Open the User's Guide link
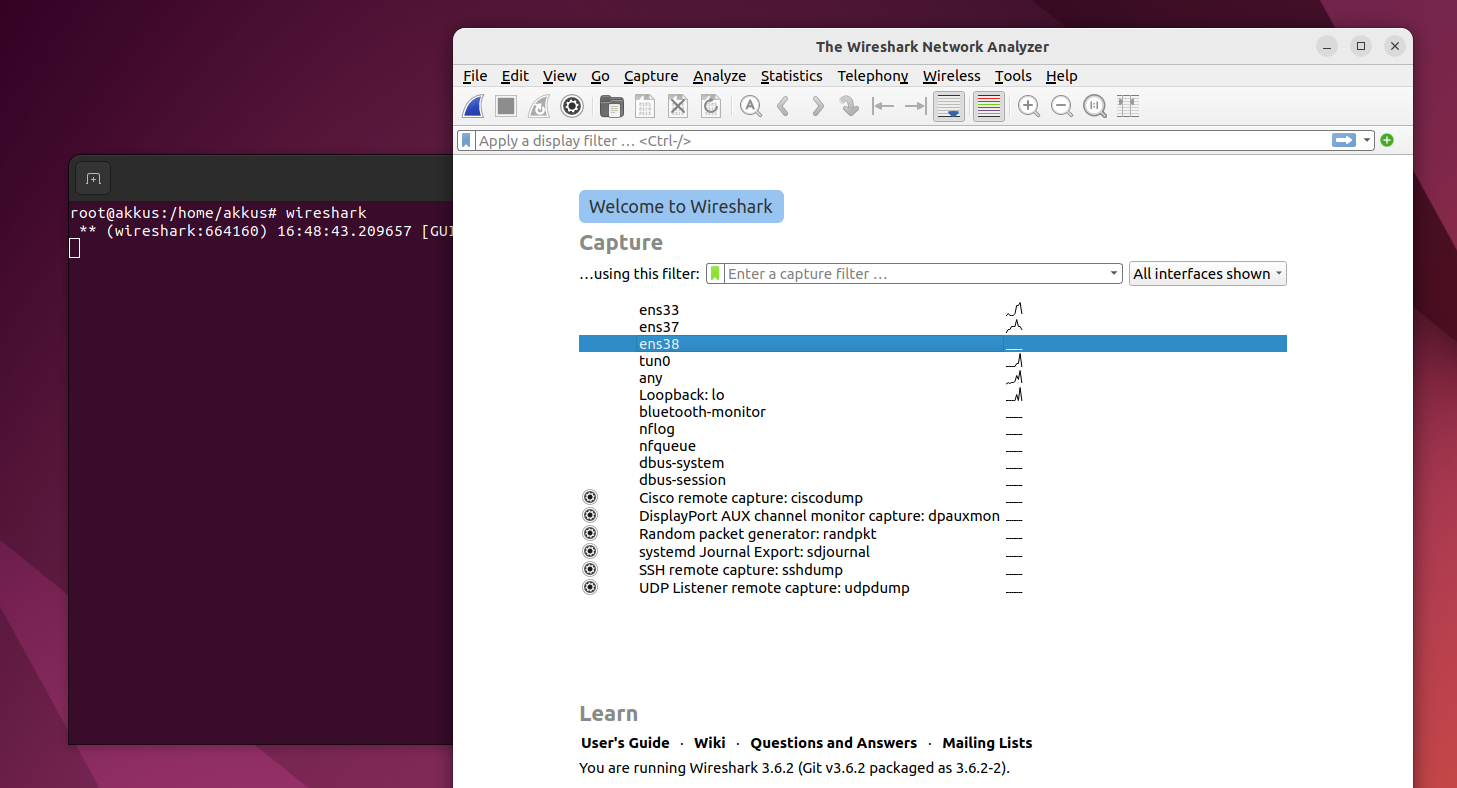The width and height of the screenshot is (1457, 788). pyautogui.click(x=625, y=743)
